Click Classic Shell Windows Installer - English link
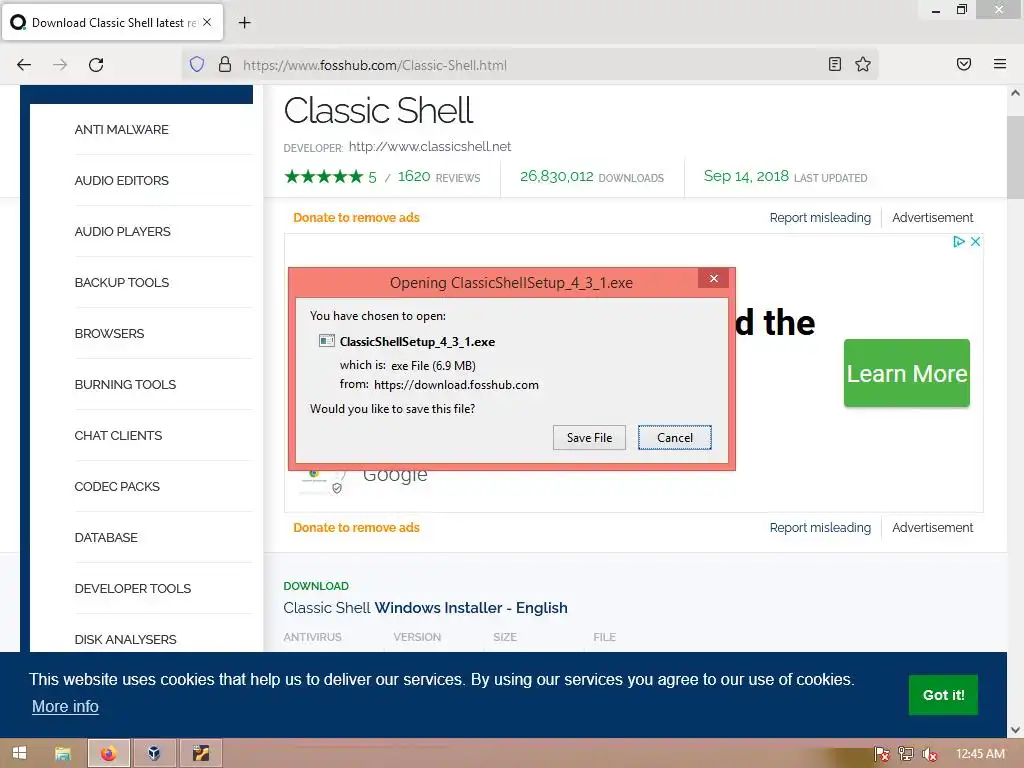Viewport: 1024px width, 768px height. 425,608
